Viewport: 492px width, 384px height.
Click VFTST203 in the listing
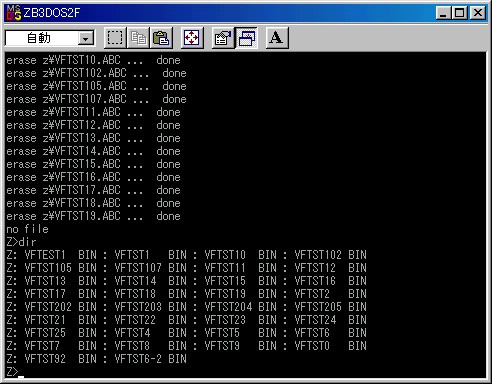(138, 307)
